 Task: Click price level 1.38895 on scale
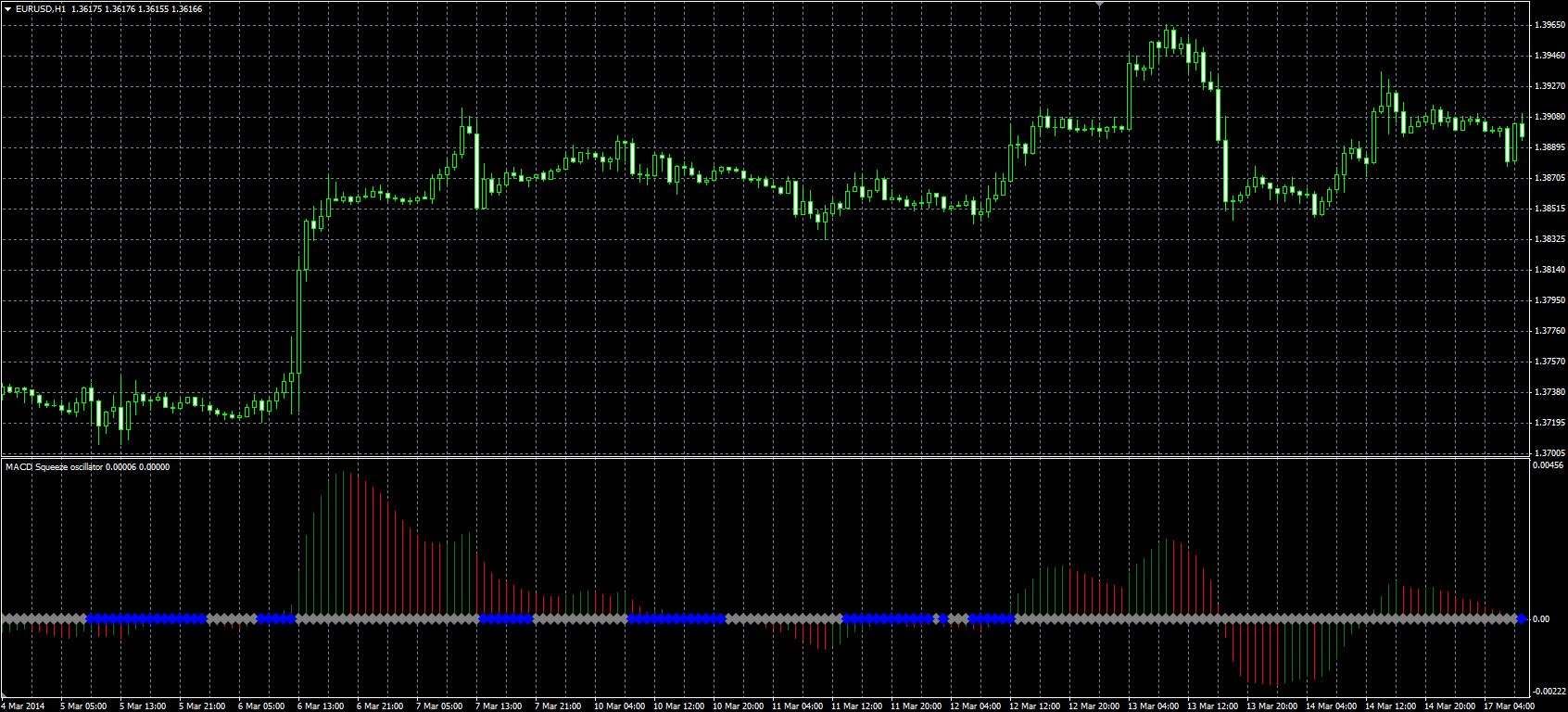pos(1549,147)
